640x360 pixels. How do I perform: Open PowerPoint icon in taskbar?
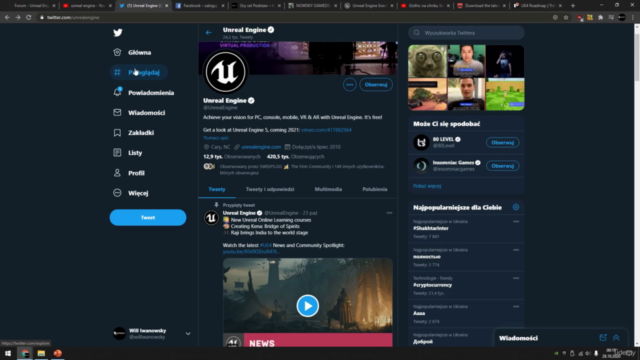(x=58, y=353)
